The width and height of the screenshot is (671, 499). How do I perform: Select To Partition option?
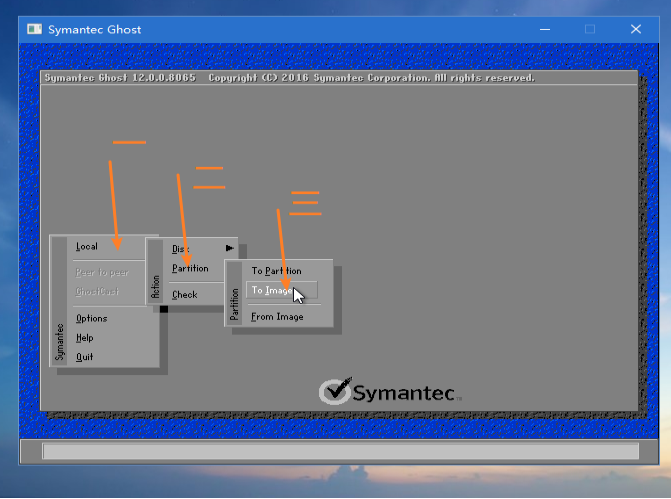(276, 271)
